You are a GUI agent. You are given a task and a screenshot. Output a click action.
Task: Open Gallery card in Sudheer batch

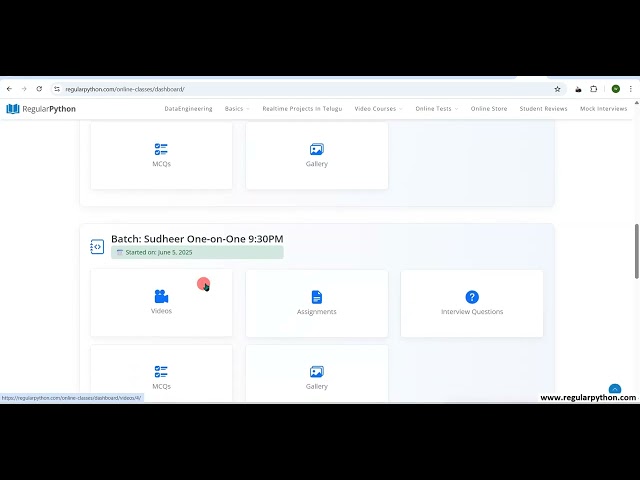tap(317, 373)
